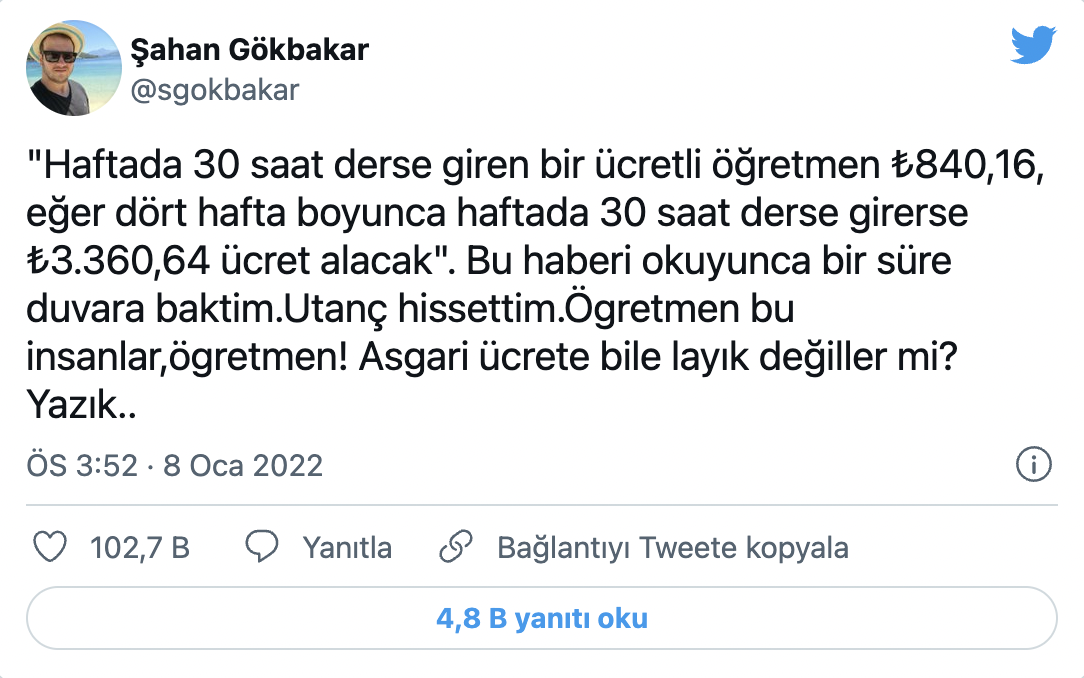Screen dimensions: 1084x678
Task: Open the tweet info circle icon
Action: click(x=1032, y=464)
